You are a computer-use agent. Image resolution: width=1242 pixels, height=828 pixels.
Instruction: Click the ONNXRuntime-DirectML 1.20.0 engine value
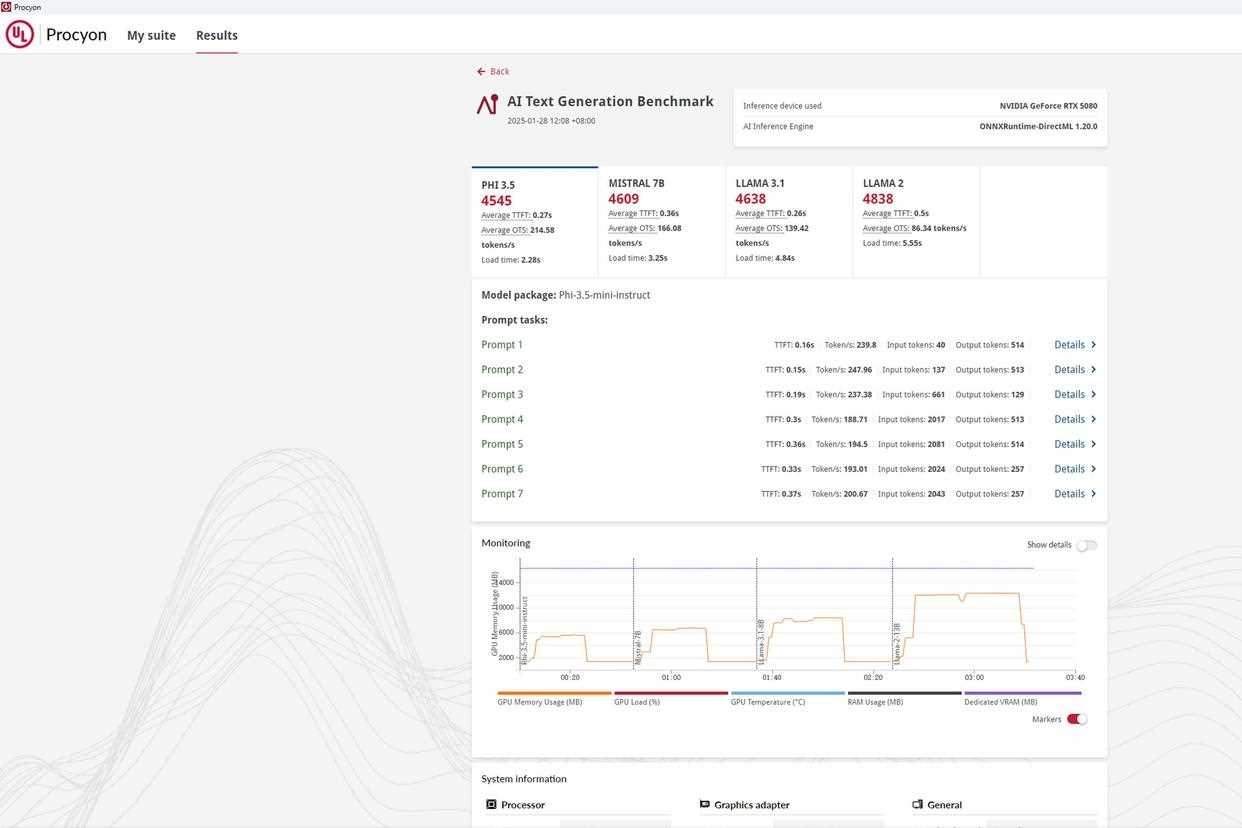pyautogui.click(x=1038, y=127)
